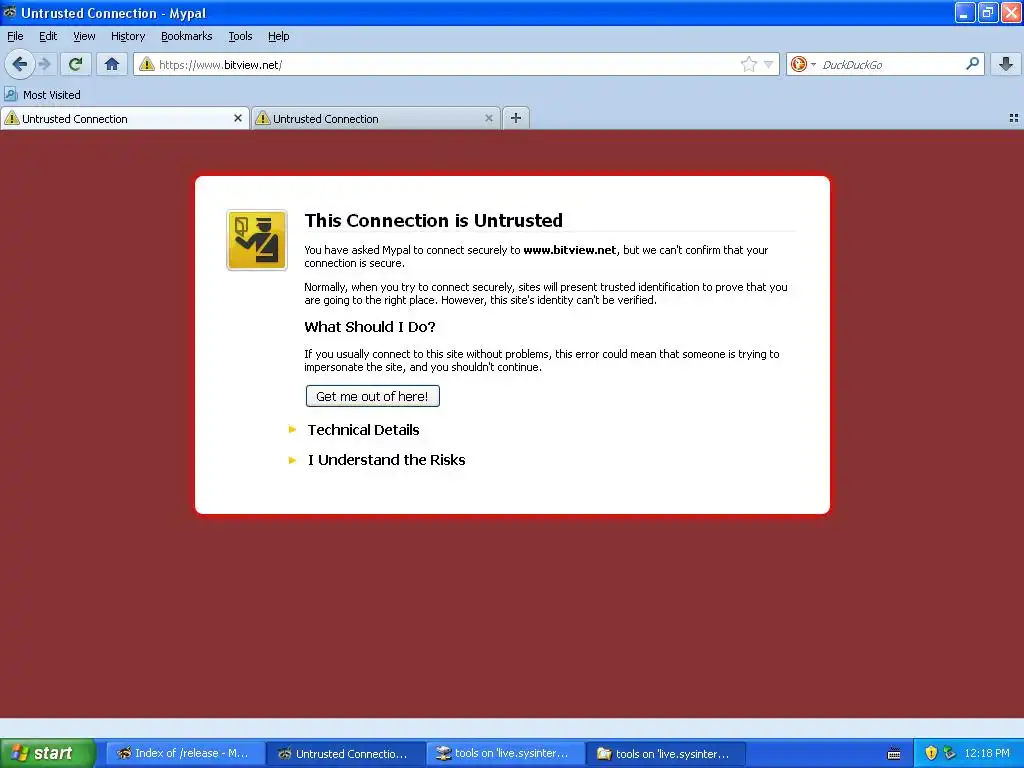
Task: Close the first Untrusted Connection tab
Action: (x=238, y=118)
